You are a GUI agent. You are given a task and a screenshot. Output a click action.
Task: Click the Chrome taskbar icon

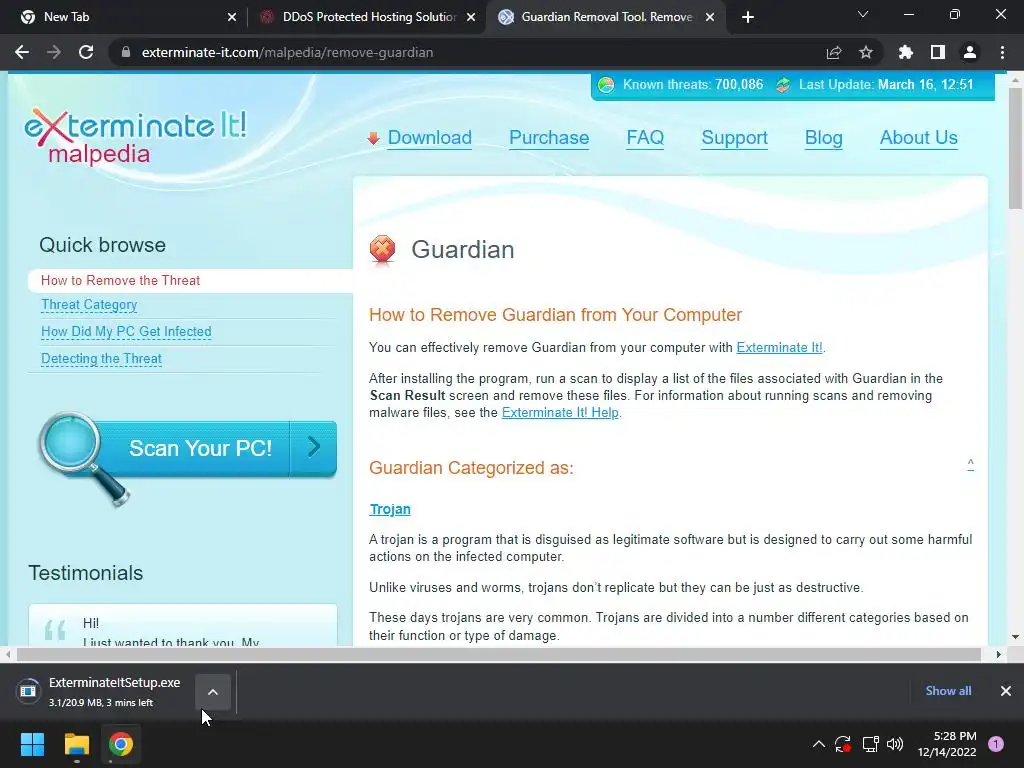point(121,744)
